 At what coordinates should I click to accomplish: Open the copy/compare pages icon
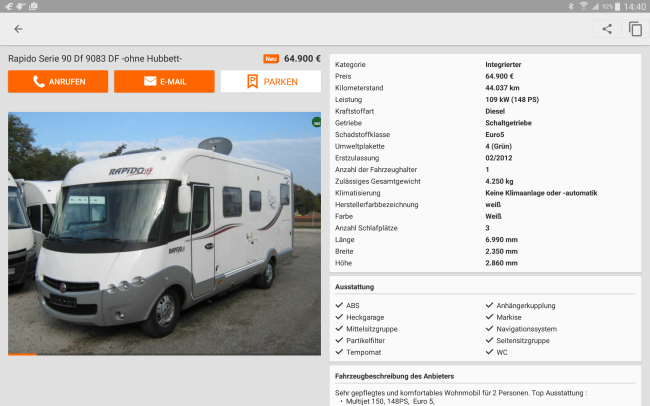pyautogui.click(x=635, y=29)
